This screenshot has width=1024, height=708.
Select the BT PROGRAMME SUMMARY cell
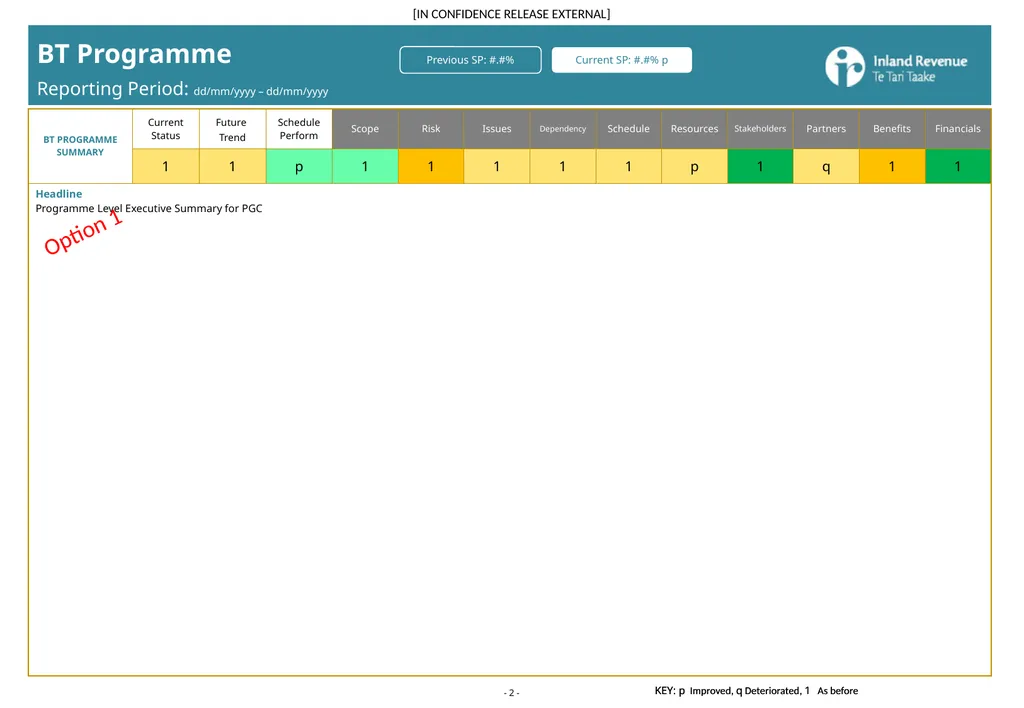[x=80, y=146]
